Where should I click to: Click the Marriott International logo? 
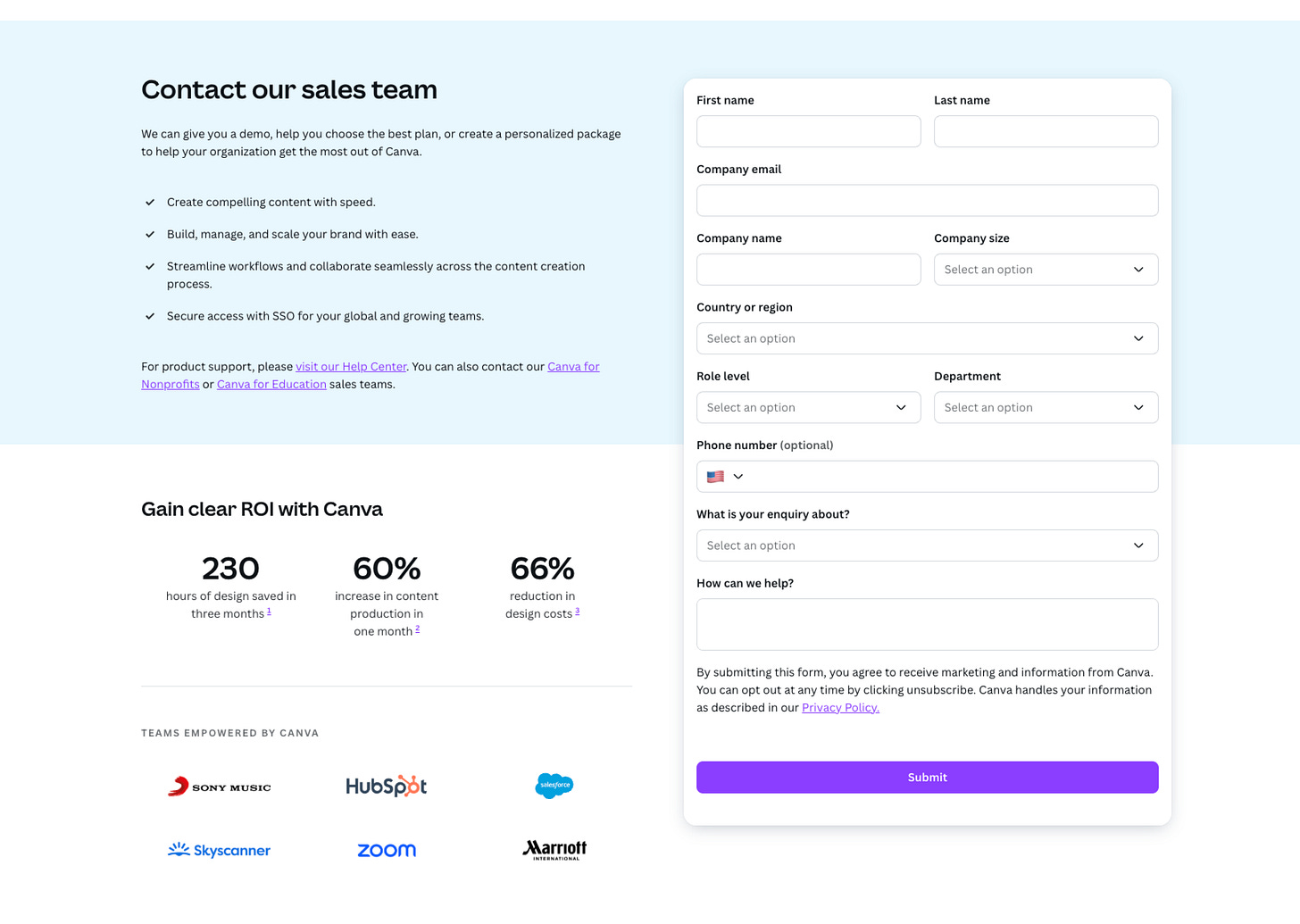tap(554, 850)
